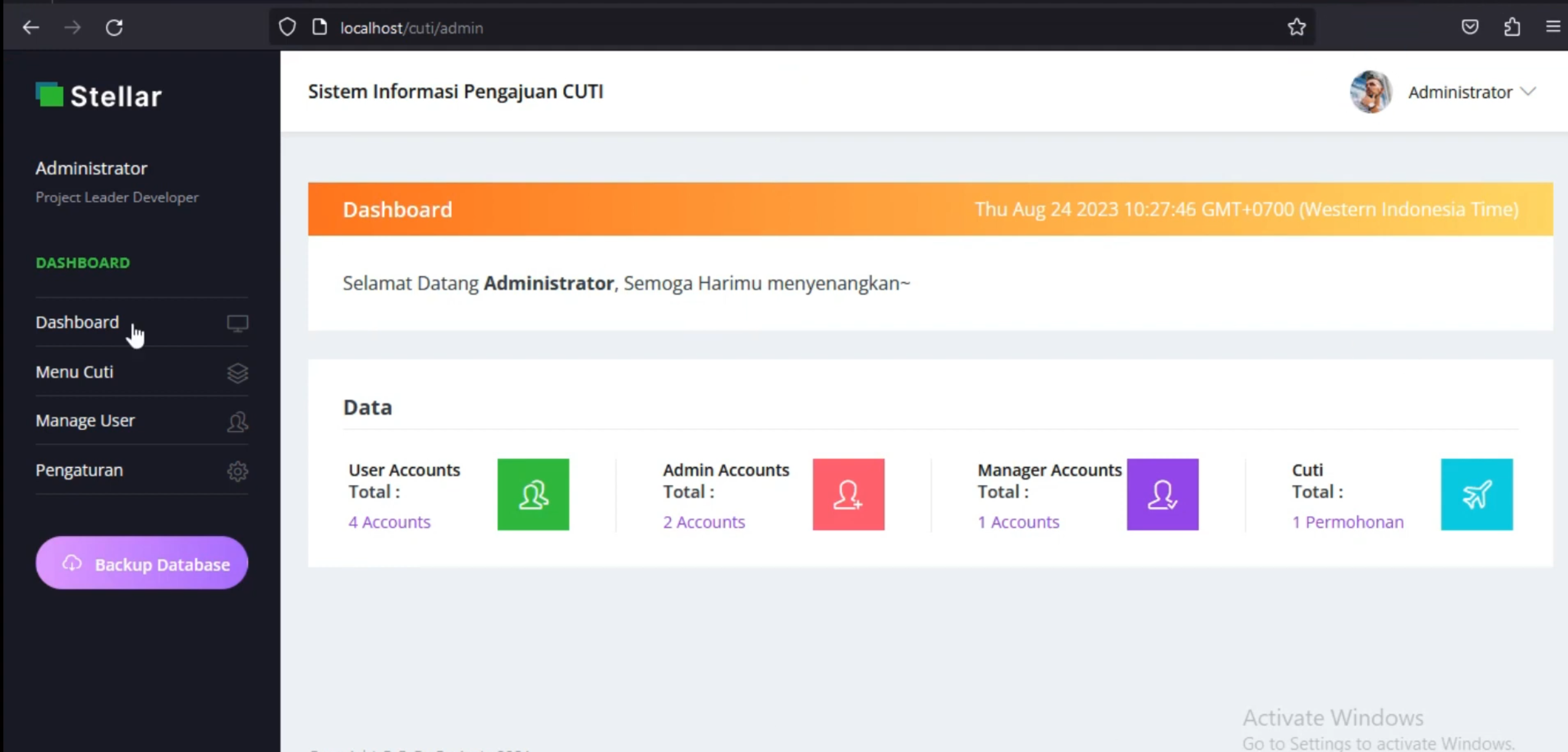Click the browser forward arrow
1568x752 pixels.
coord(73,28)
